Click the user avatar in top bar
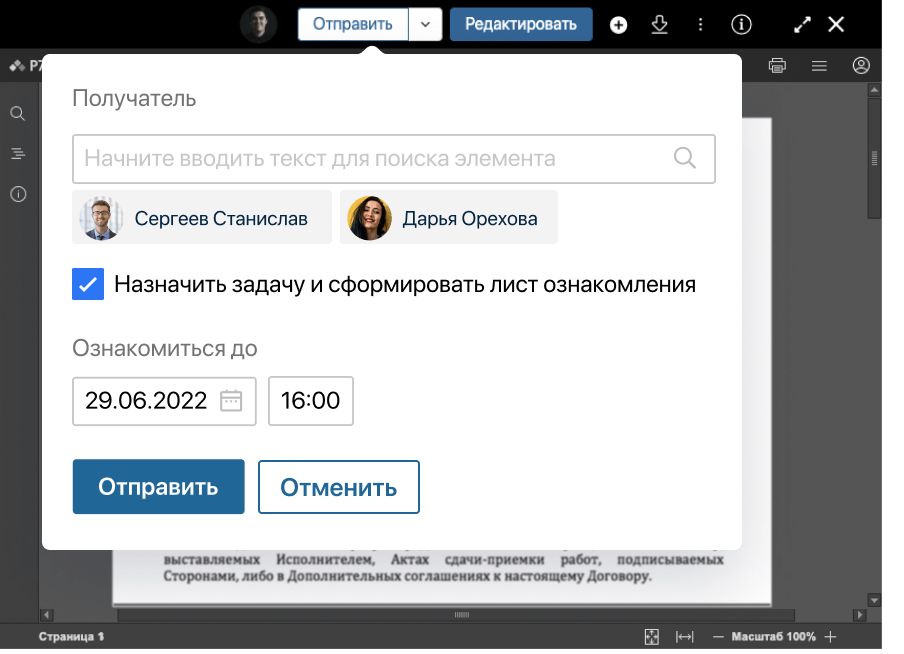Image resolution: width=904 pixels, height=654 pixels. tap(258, 24)
